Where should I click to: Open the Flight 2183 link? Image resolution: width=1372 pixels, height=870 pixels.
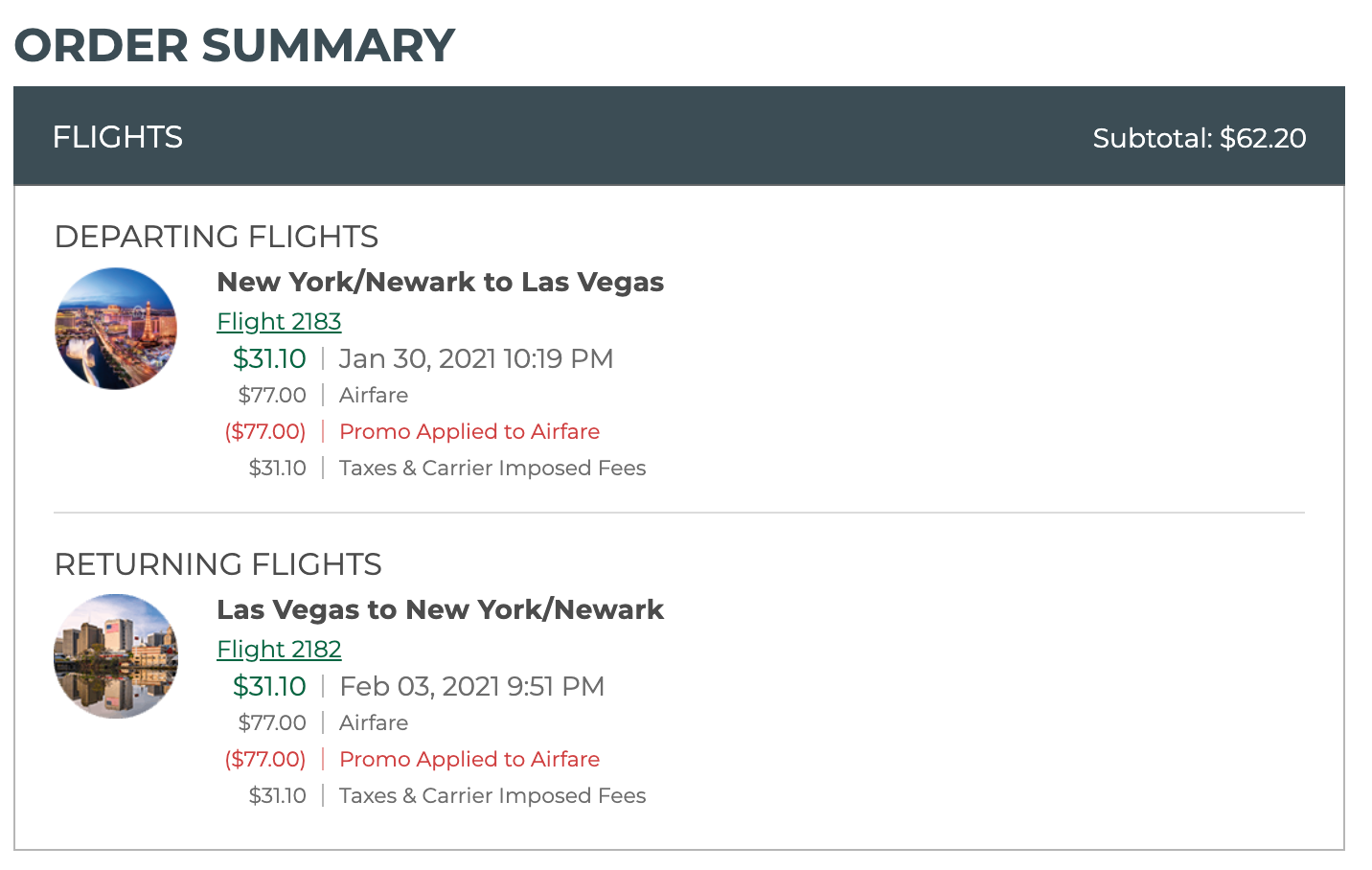tap(279, 322)
